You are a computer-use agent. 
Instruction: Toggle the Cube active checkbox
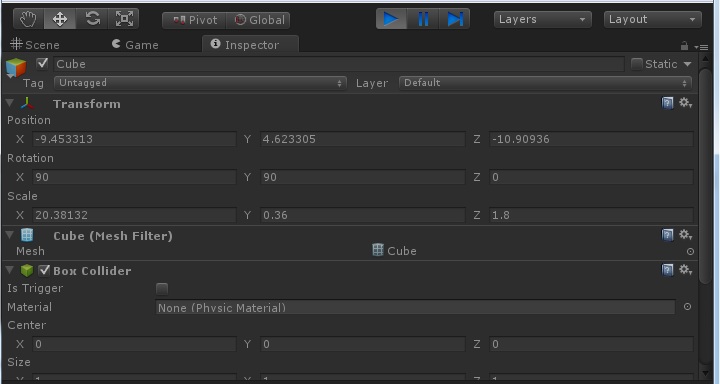coord(42,63)
